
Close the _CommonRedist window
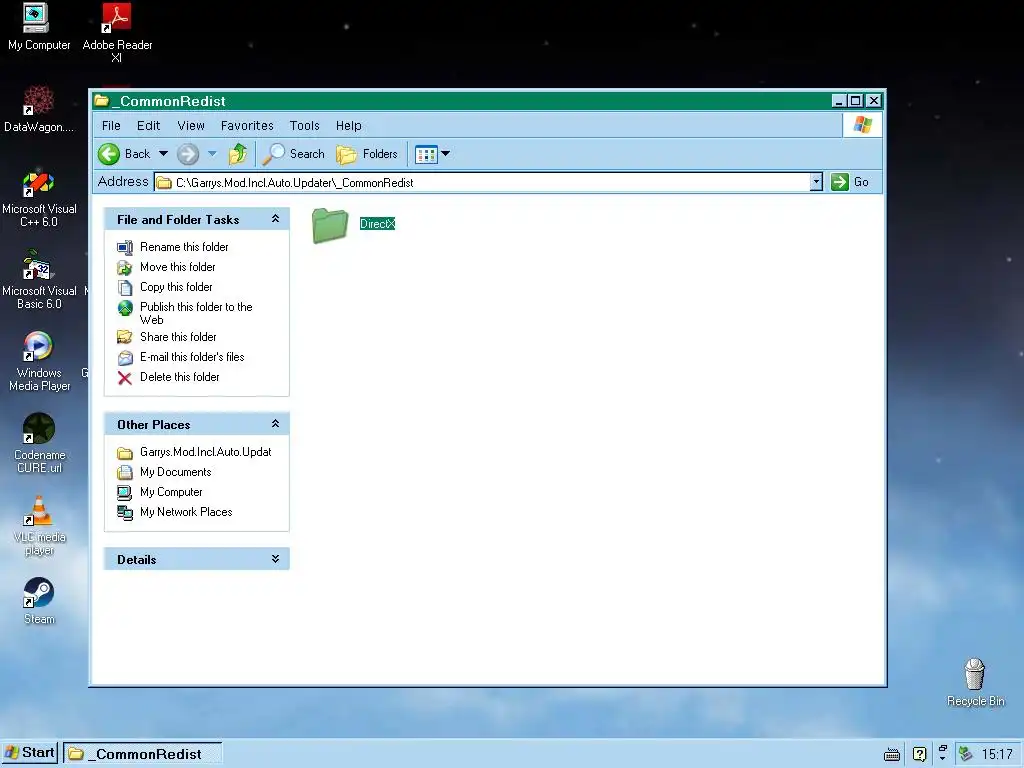coord(873,101)
